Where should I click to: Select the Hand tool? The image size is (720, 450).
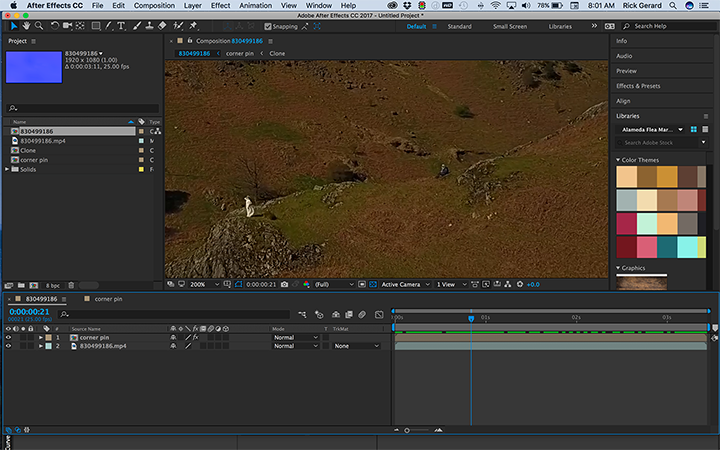click(26, 26)
